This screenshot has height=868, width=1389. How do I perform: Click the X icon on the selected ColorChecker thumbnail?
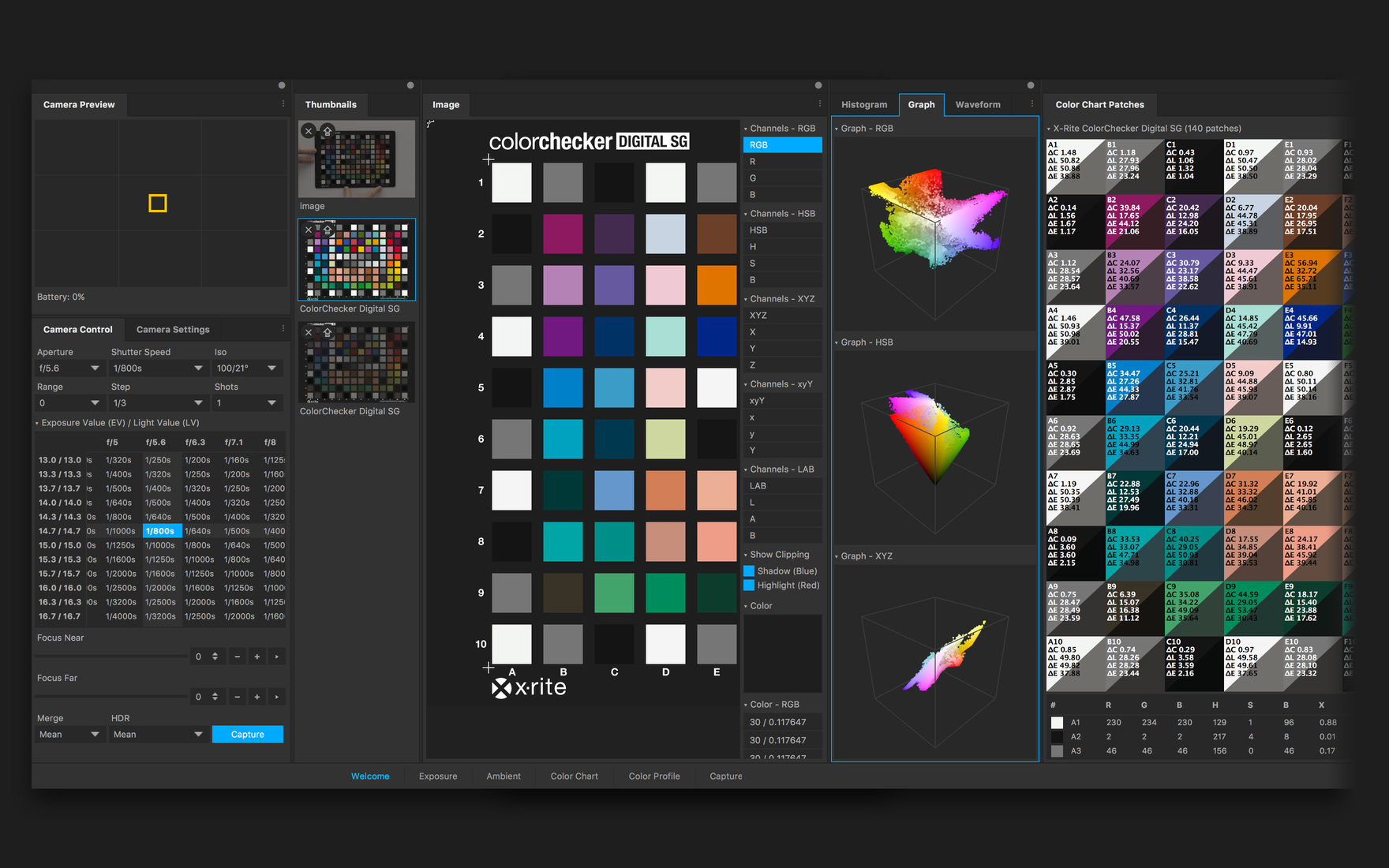[309, 230]
